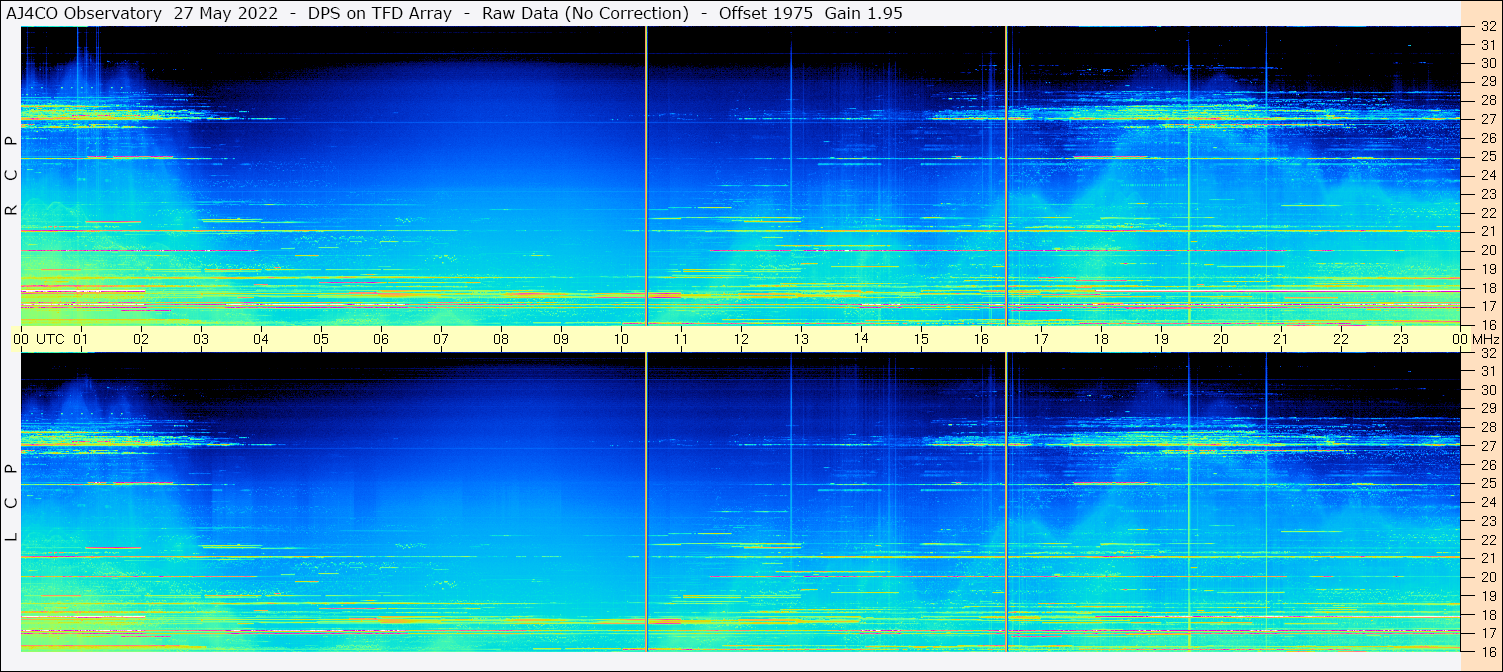
Task: Select the 16 hour tick label
Action: pos(981,339)
